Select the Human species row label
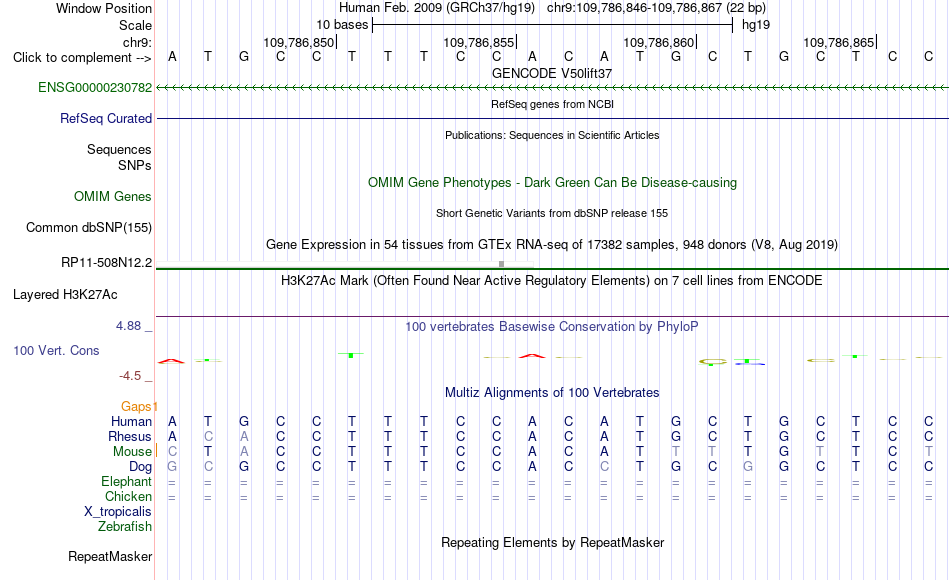 click(131, 421)
